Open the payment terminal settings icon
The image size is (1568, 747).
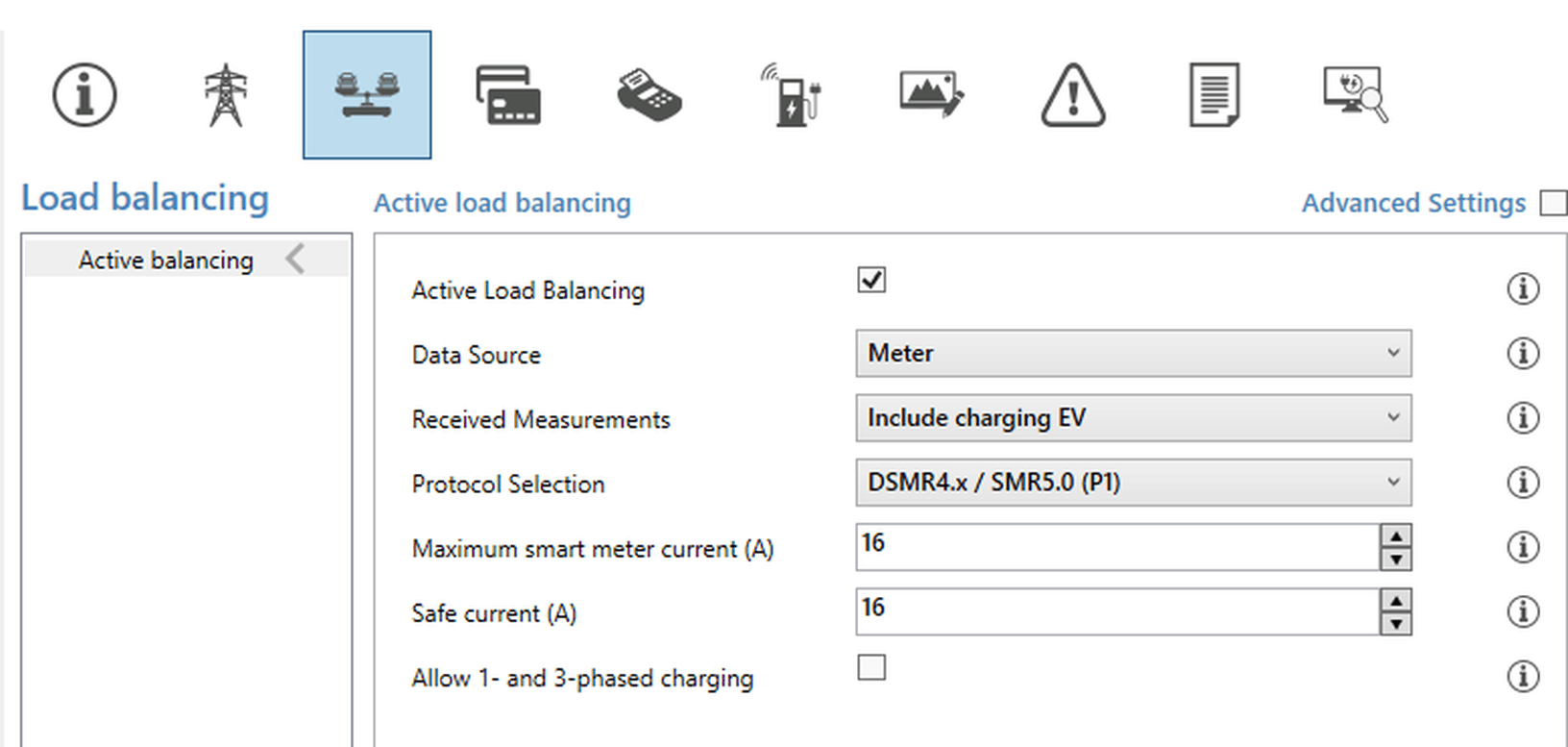coord(649,95)
